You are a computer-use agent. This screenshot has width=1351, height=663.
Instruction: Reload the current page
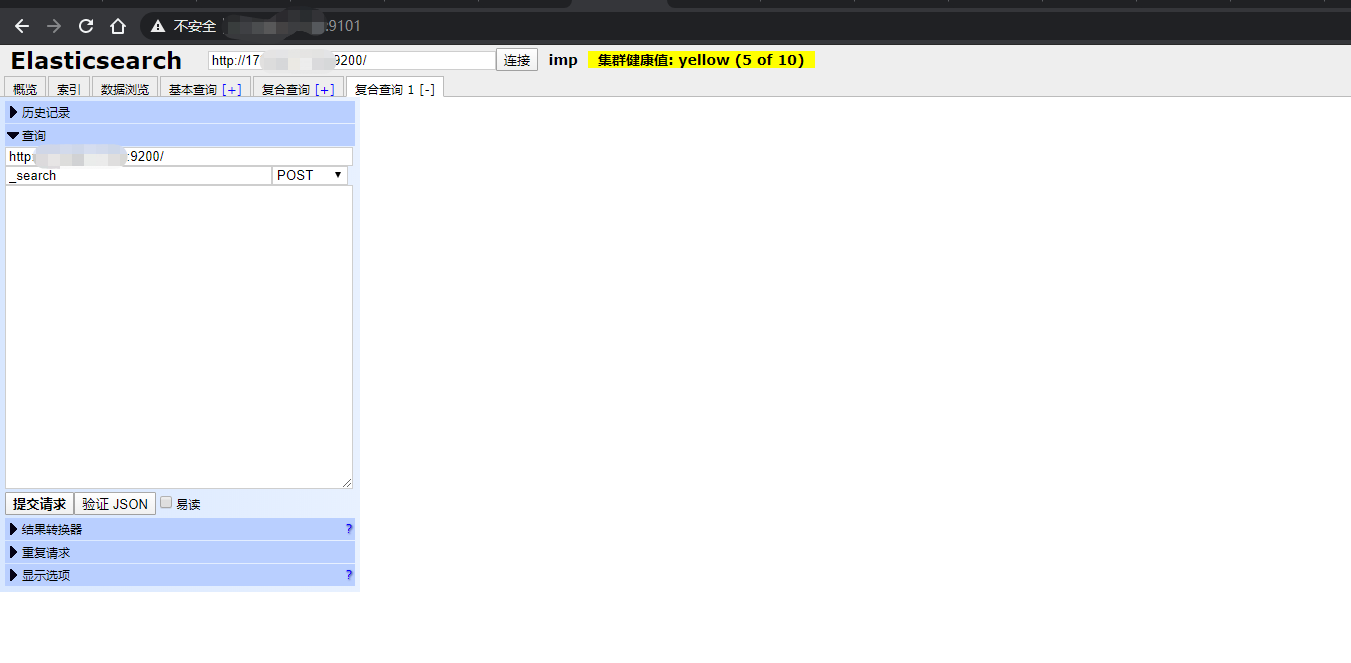[86, 26]
